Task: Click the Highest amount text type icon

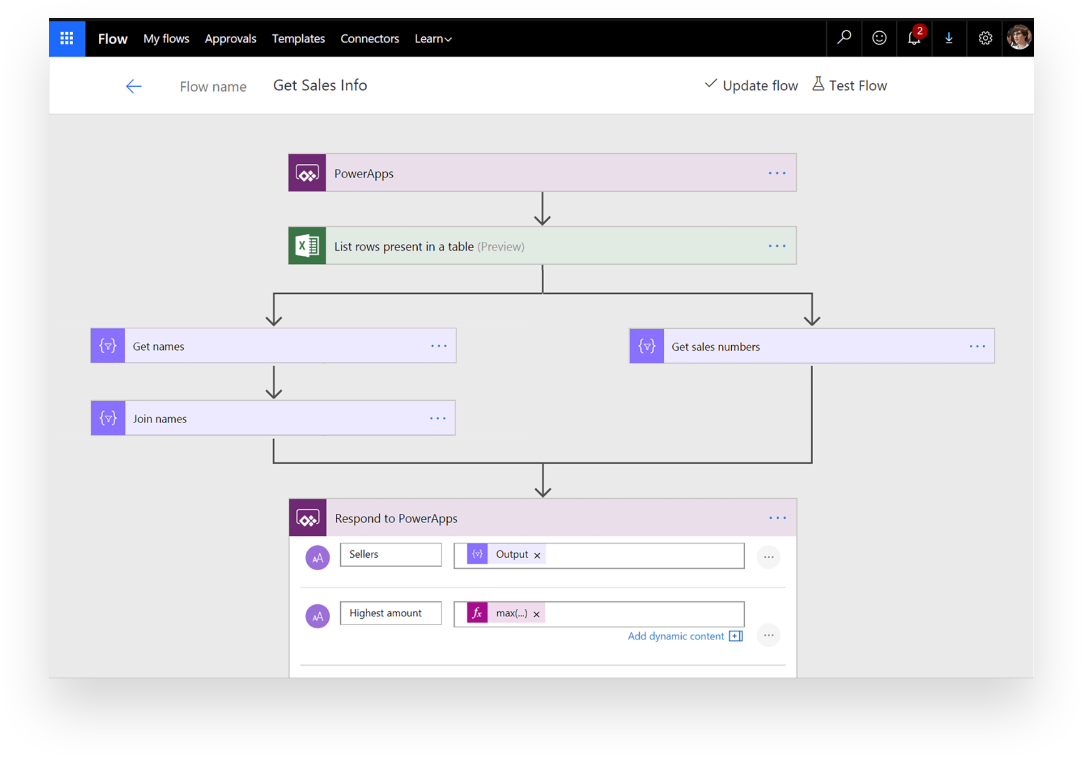Action: (x=317, y=616)
